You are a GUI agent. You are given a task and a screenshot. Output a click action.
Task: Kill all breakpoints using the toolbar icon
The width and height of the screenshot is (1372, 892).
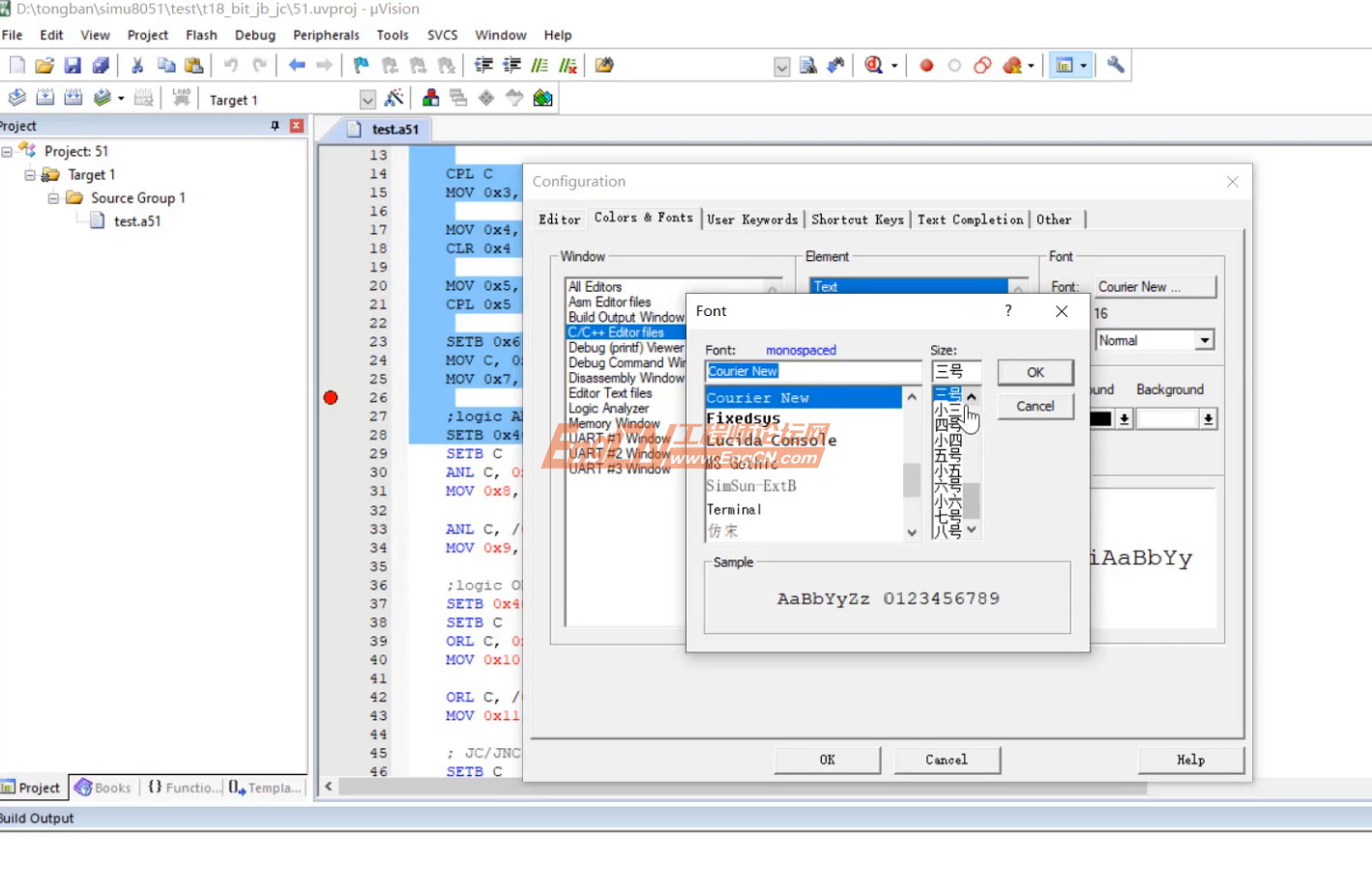tap(1011, 65)
